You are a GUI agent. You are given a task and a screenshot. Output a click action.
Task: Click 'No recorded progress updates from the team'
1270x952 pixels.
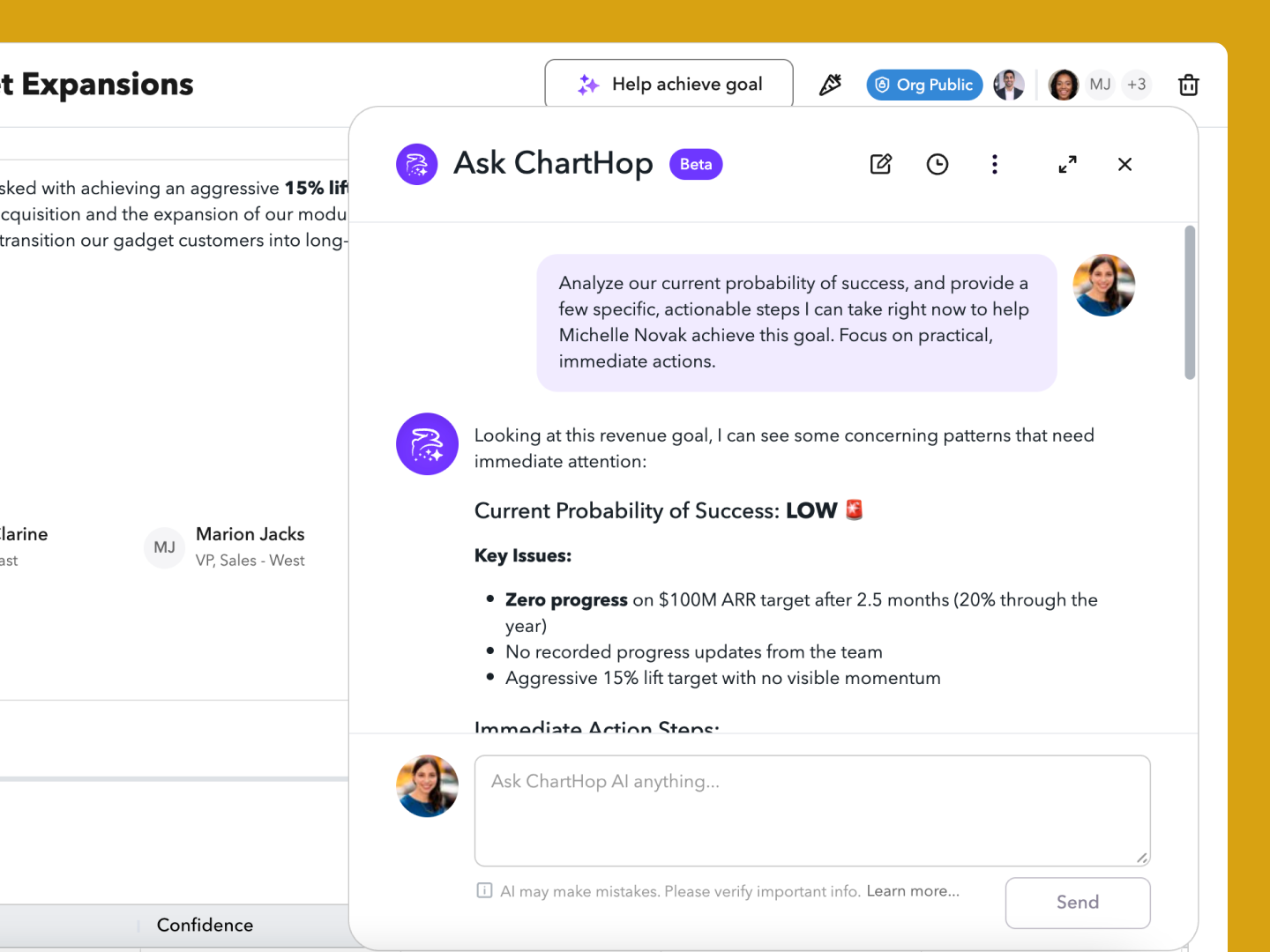pos(693,651)
